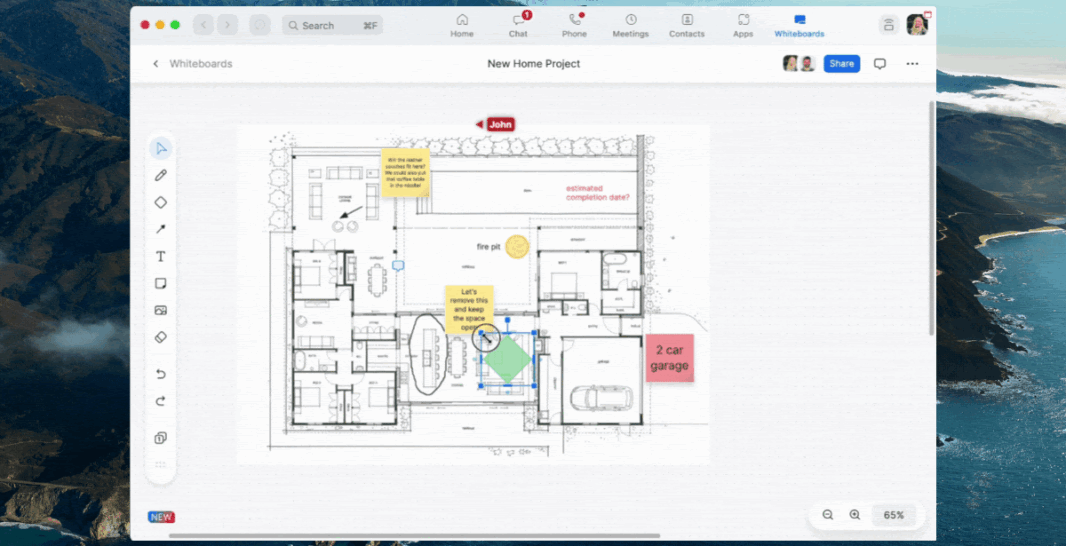Select the Pen drawing tool
The image size is (1066, 546).
(160, 175)
